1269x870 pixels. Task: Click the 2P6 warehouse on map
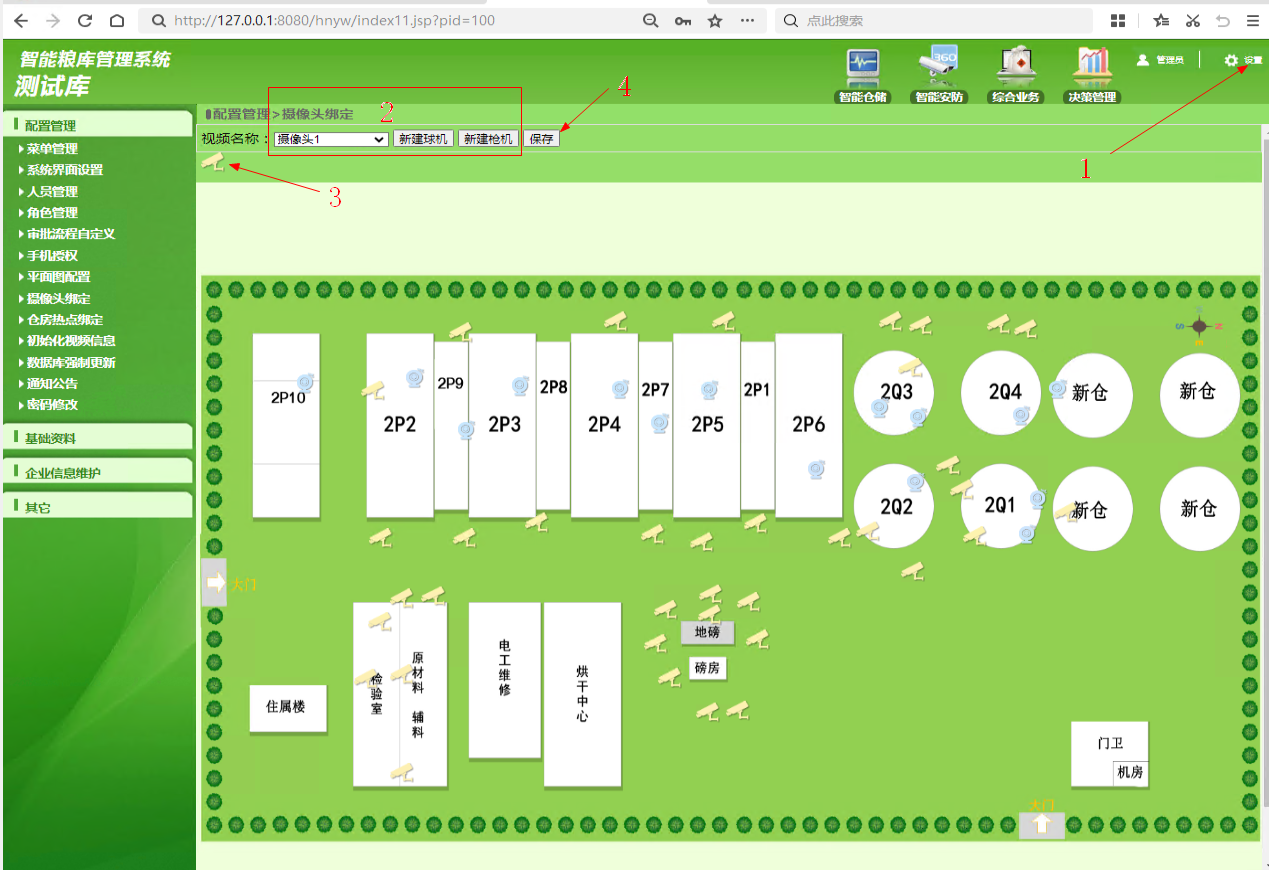[808, 425]
